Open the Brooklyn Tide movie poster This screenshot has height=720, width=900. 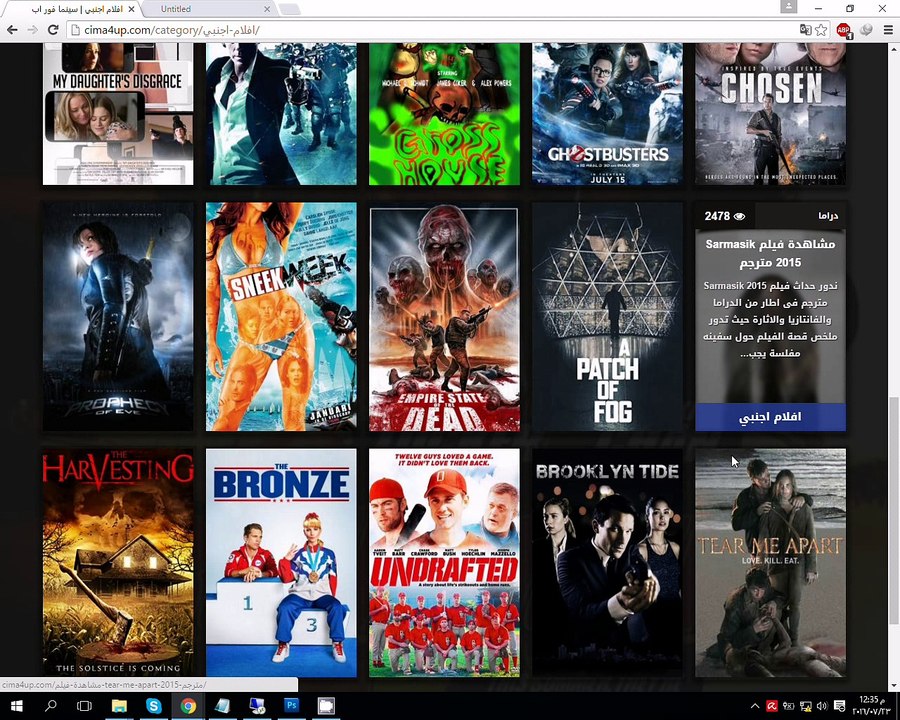pyautogui.click(x=607, y=563)
